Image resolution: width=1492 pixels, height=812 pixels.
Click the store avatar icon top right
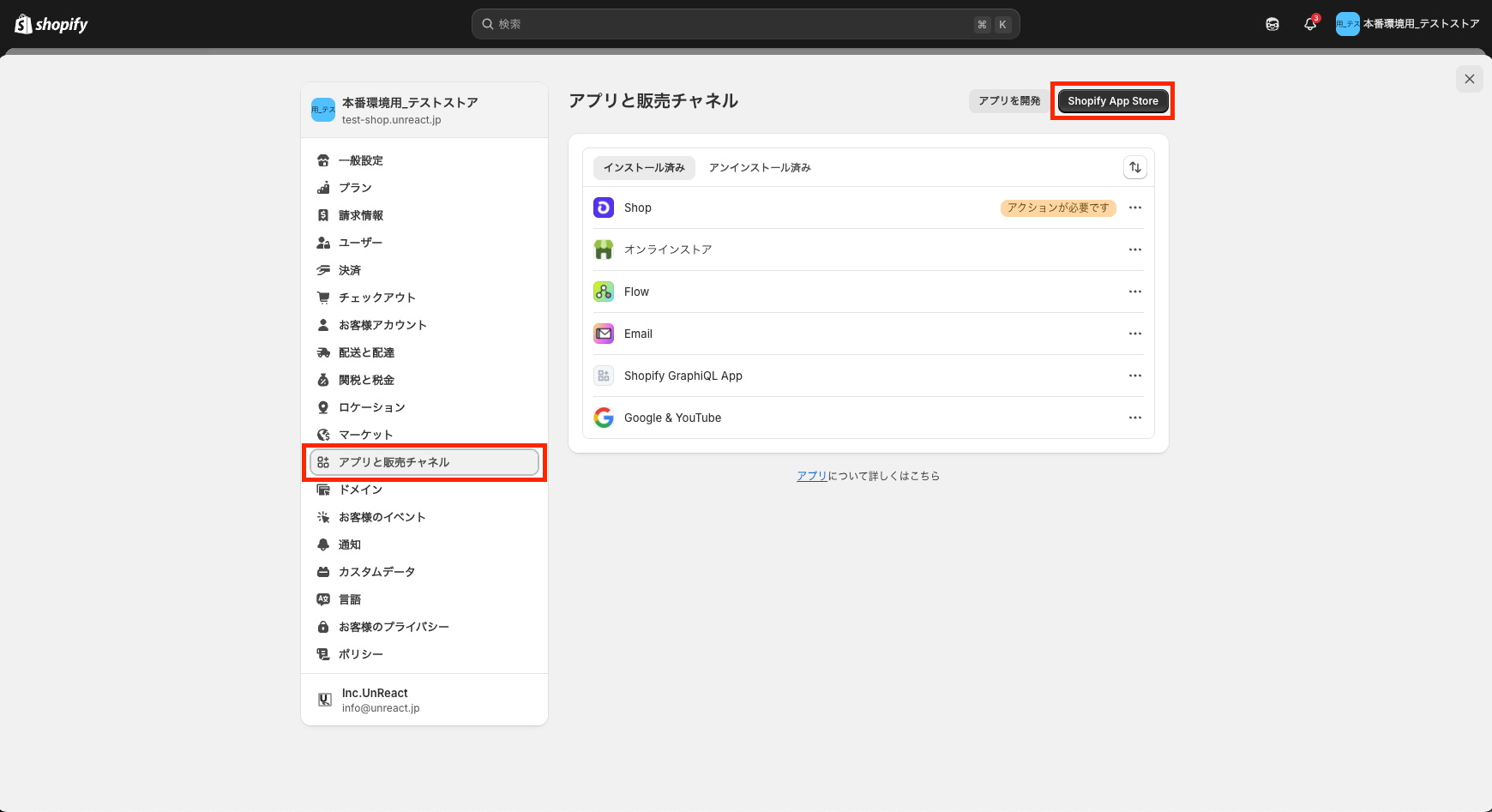coord(1347,24)
